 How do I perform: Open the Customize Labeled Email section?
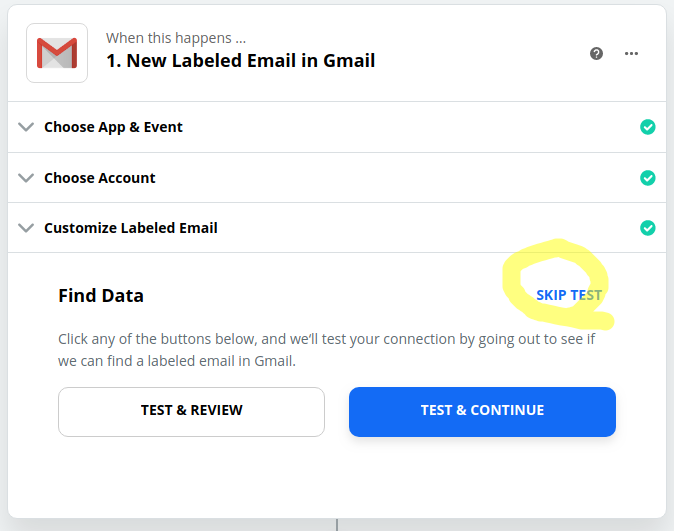click(337, 228)
